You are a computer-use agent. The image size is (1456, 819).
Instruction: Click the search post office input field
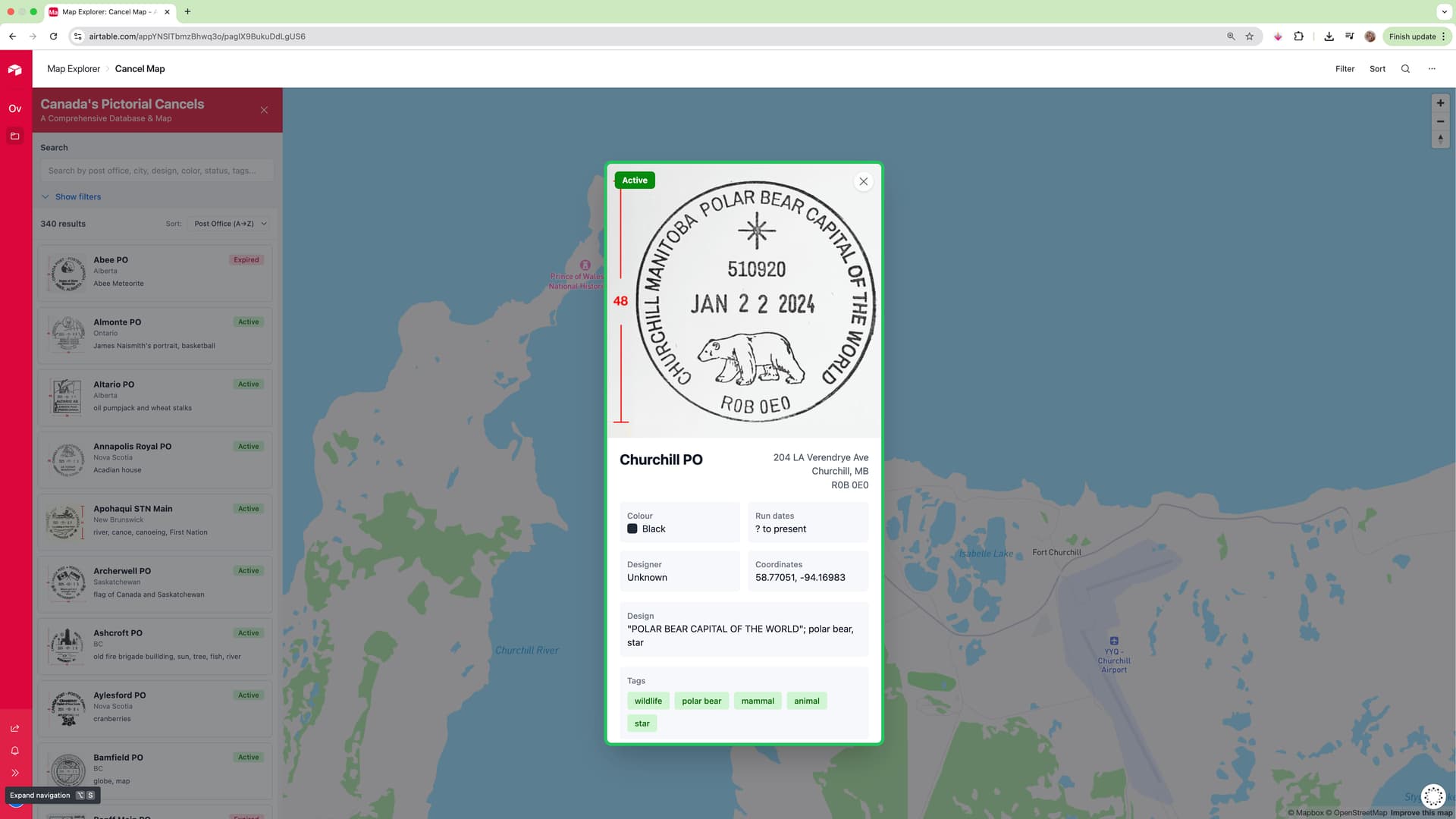157,171
